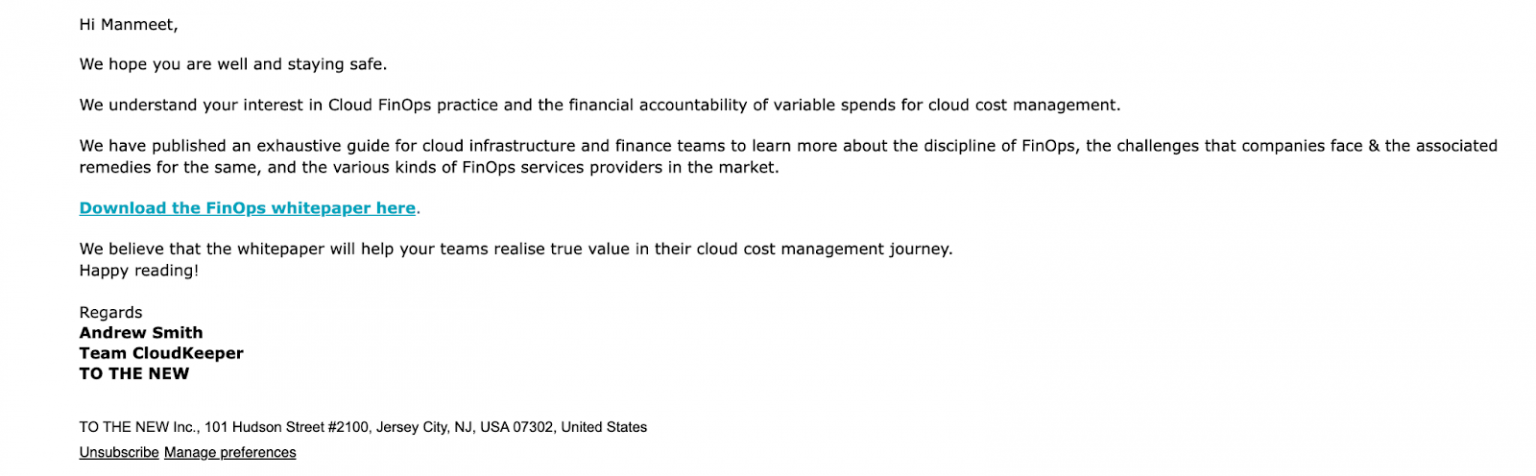Click 'United States' in footer address
Viewport: 1536px width, 476px height.
click(603, 428)
